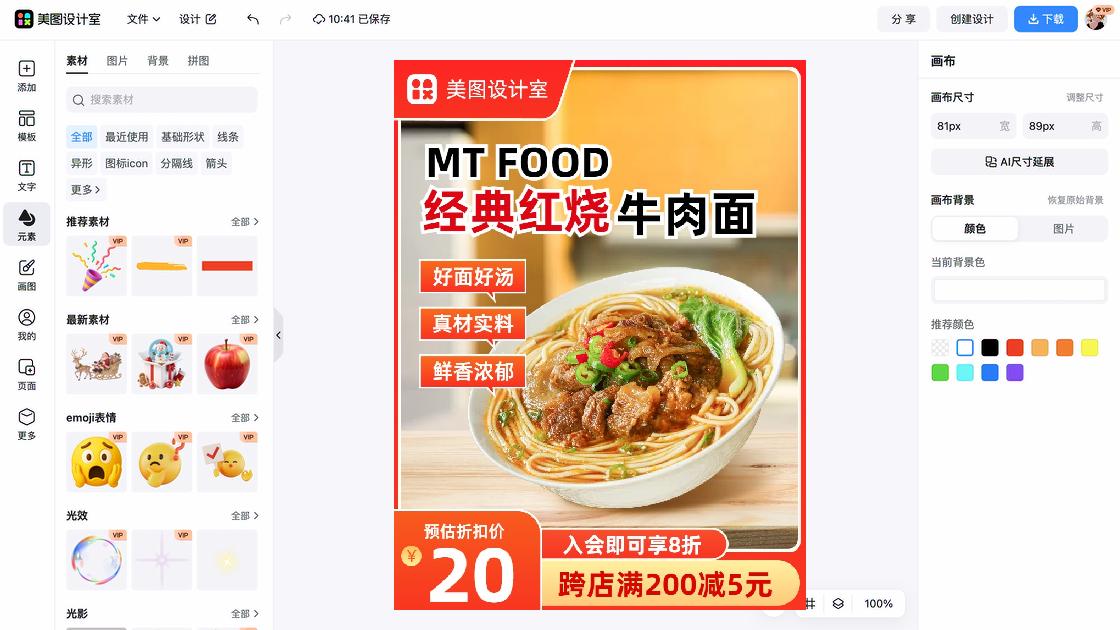
Task: Click the AI尺寸延展 button
Action: point(1019,161)
